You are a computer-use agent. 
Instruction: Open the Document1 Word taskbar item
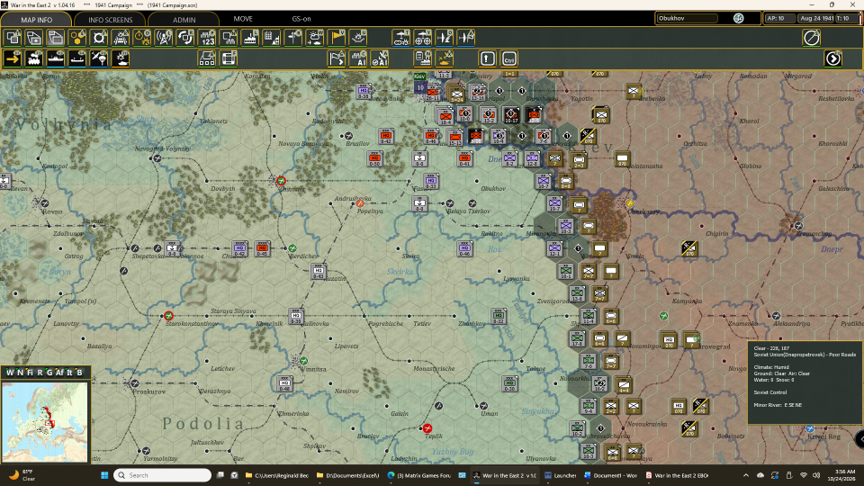pyautogui.click(x=609, y=475)
